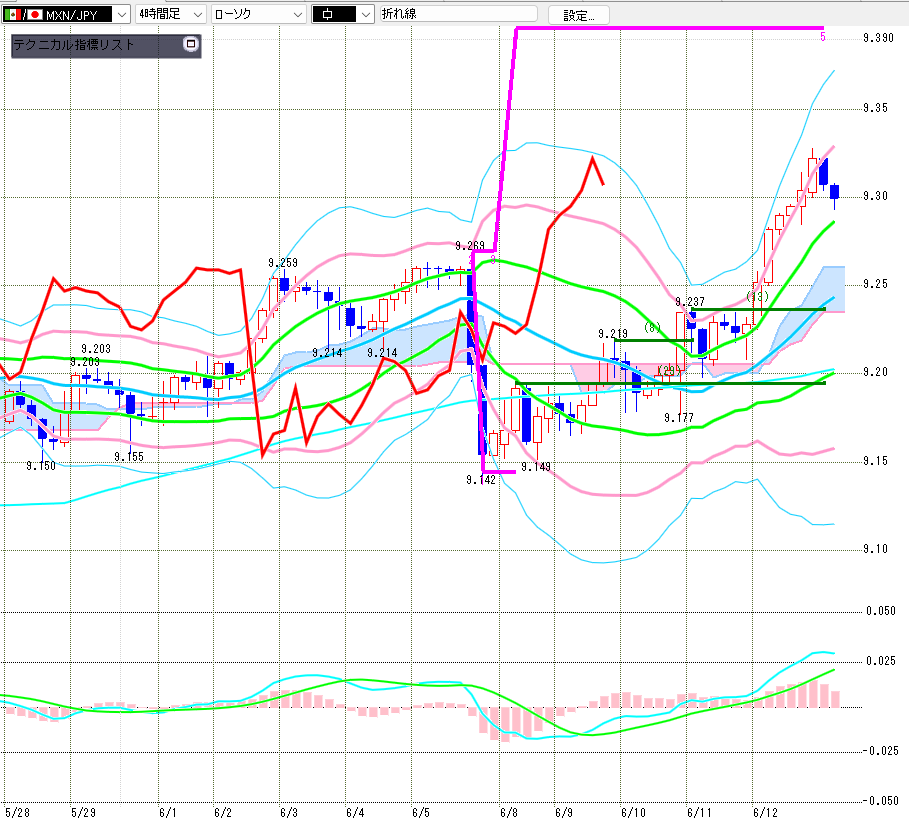This screenshot has height=822, width=909.
Task: Click the 9.219 price label
Action: point(613,334)
